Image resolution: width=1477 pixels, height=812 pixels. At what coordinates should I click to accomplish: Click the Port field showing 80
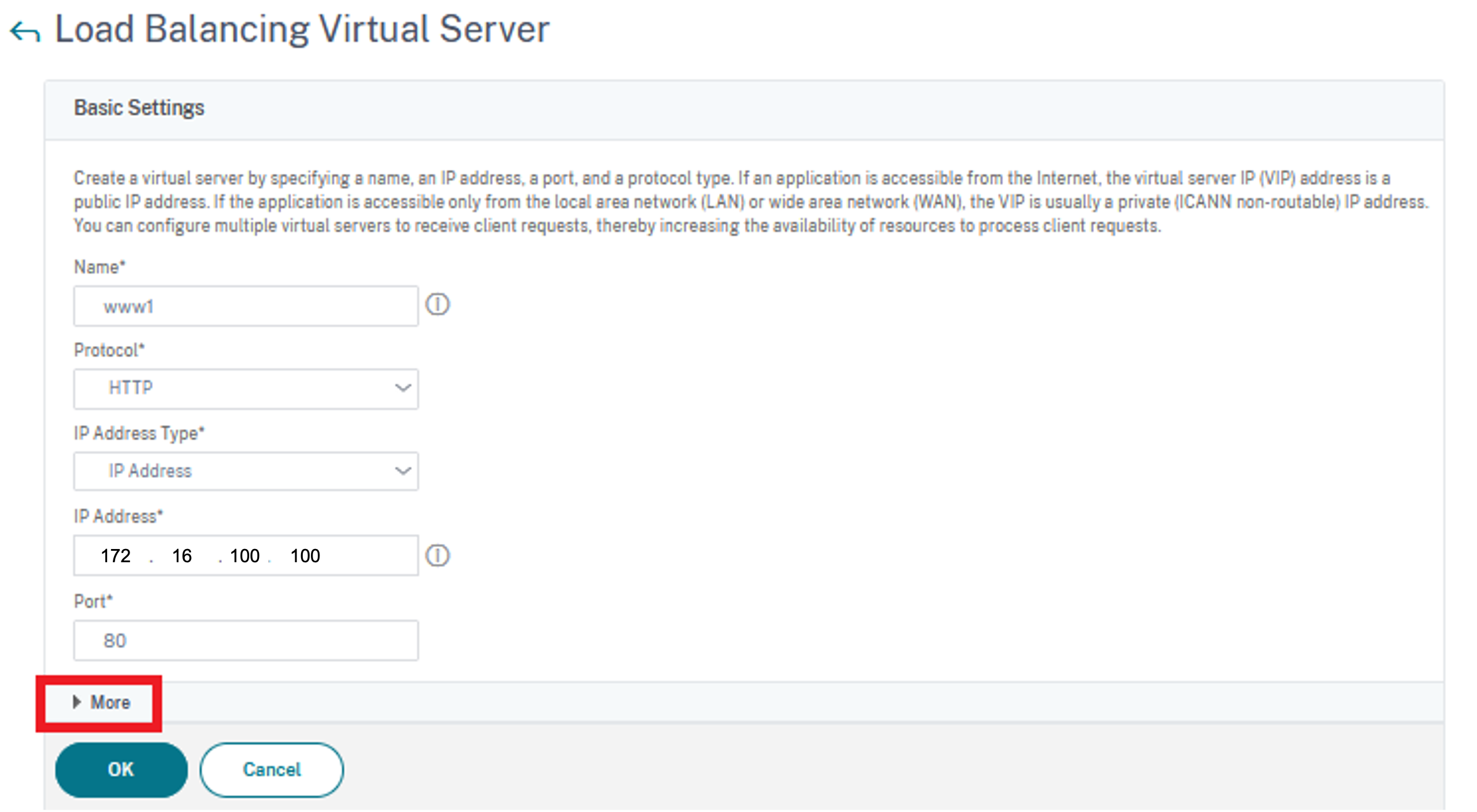pyautogui.click(x=245, y=641)
